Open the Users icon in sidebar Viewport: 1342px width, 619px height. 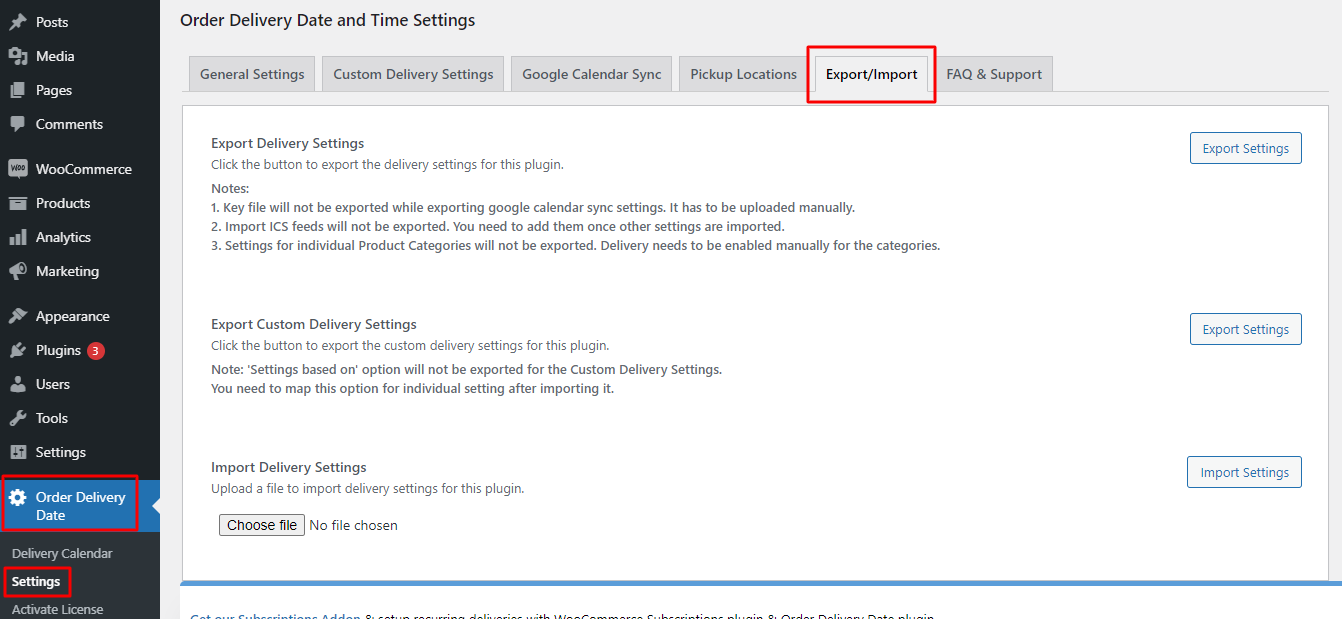click(x=22, y=384)
